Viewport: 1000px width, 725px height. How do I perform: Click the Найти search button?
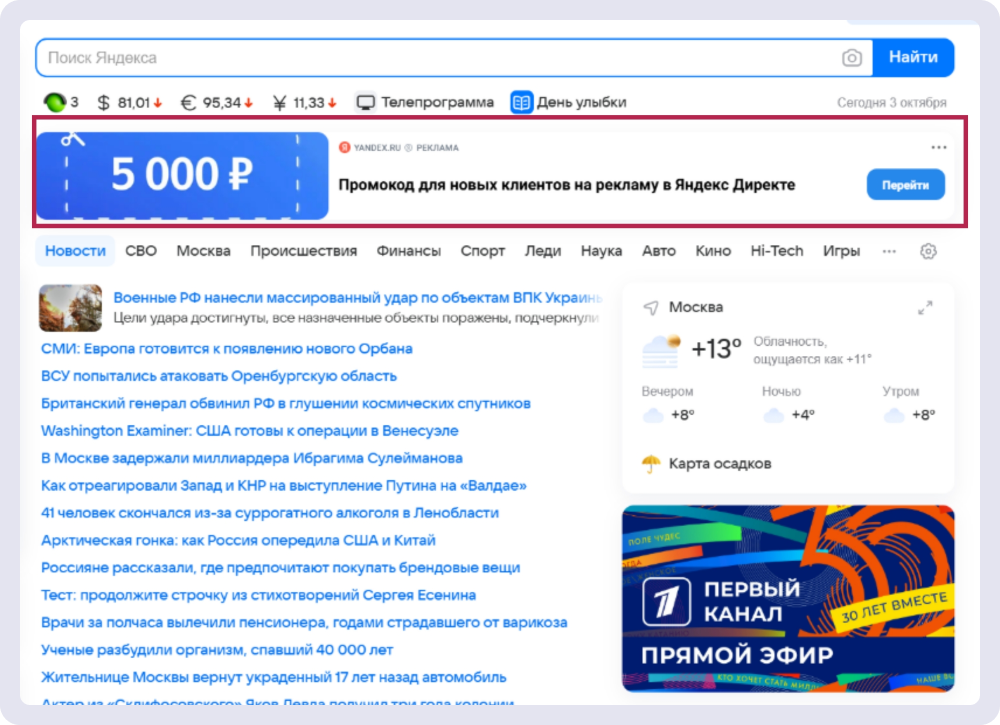tap(913, 57)
